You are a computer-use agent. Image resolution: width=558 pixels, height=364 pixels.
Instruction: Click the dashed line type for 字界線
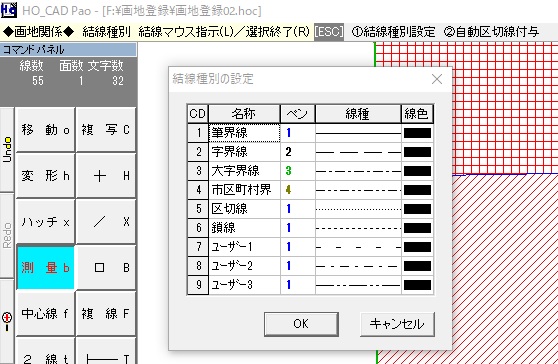click(x=358, y=152)
